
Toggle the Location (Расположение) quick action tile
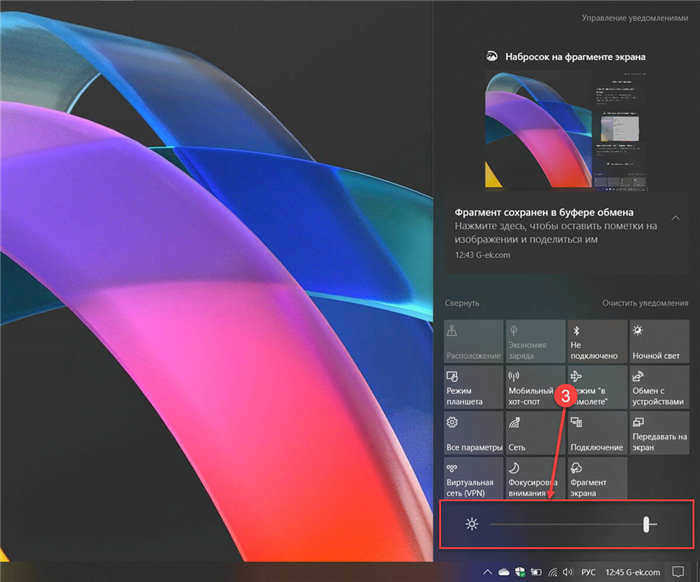click(474, 341)
